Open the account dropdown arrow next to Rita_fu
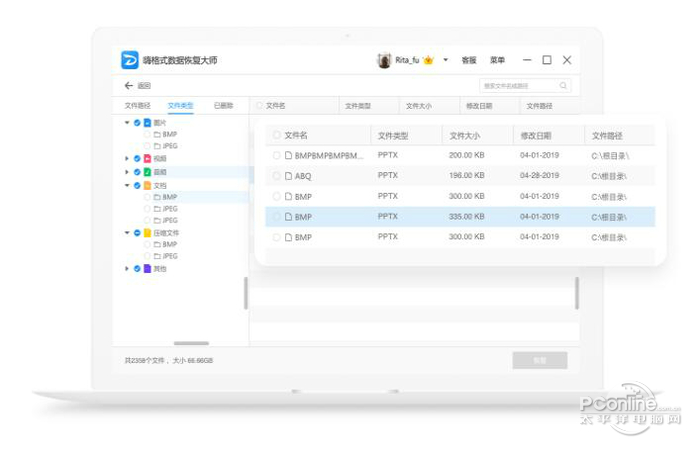700x455 pixels. [446, 60]
